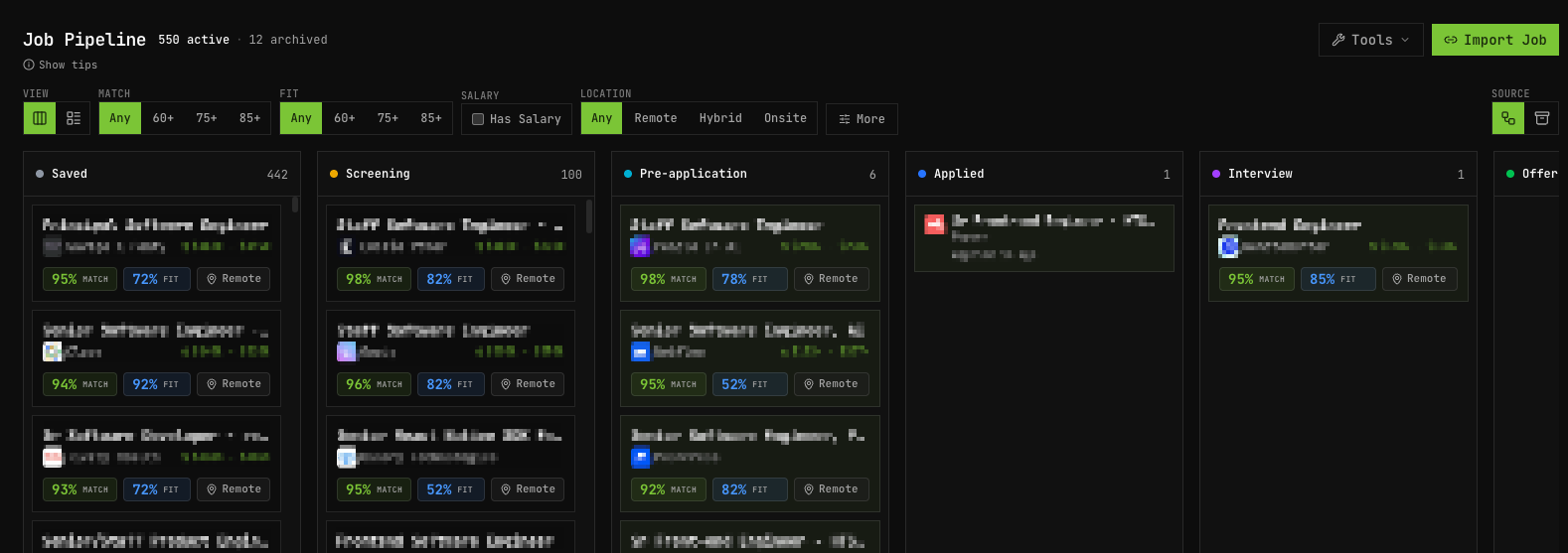Show tips link under Job Pipeline

click(x=61, y=65)
